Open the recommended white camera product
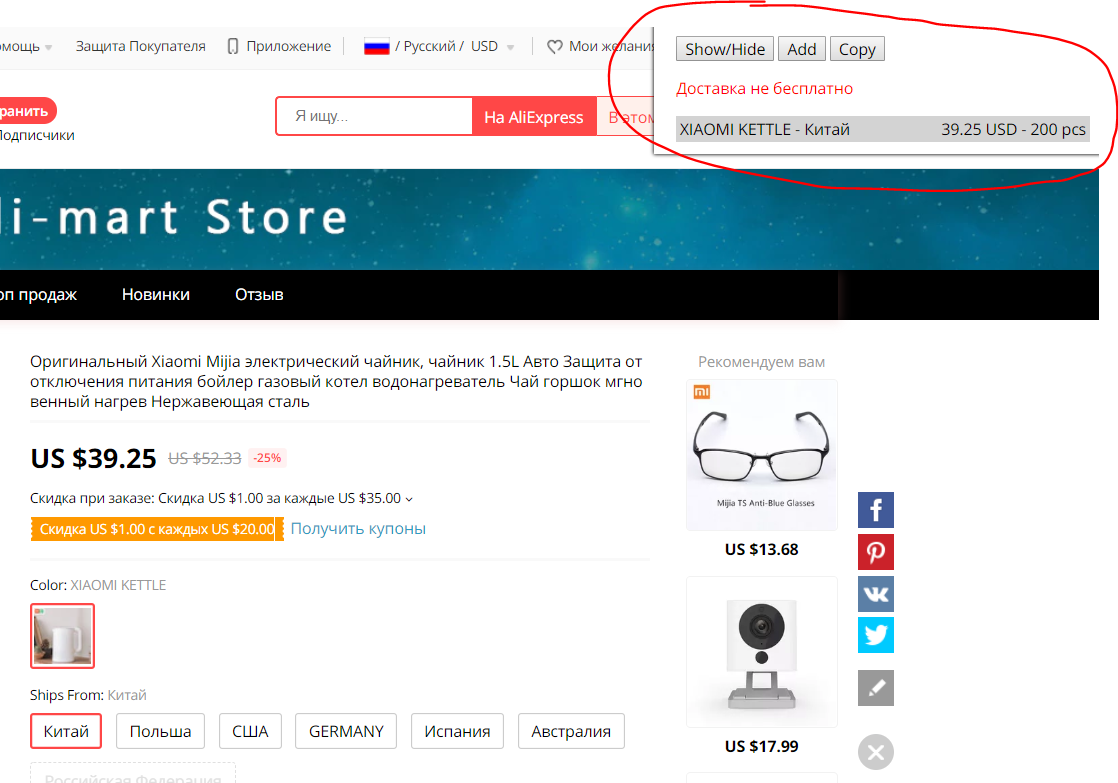The image size is (1118, 783). coord(761,652)
